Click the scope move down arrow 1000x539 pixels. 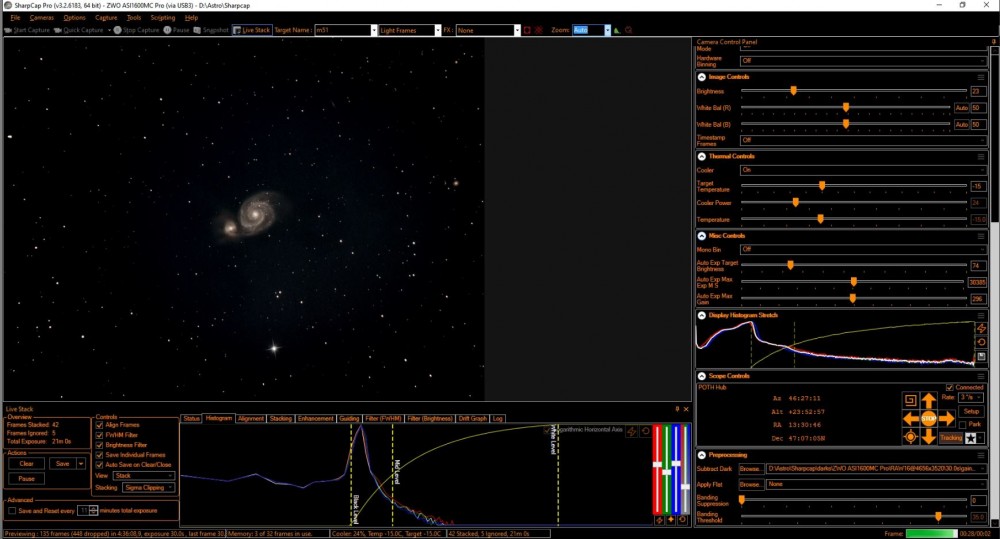(929, 437)
